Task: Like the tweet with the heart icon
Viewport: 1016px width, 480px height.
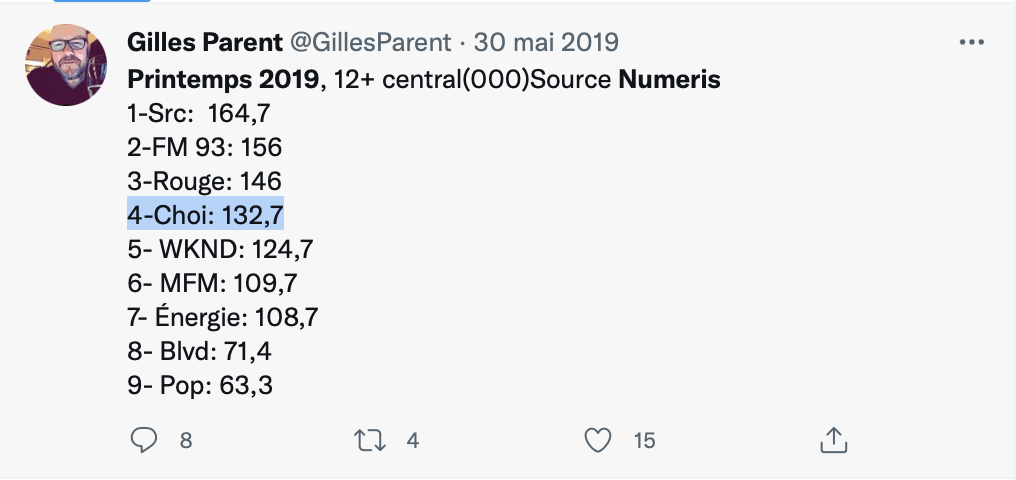Action: coord(597,440)
